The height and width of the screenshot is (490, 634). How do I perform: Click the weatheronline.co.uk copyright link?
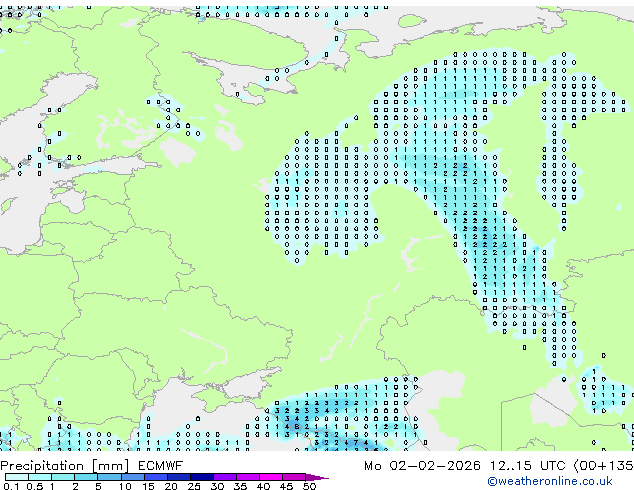point(550,481)
